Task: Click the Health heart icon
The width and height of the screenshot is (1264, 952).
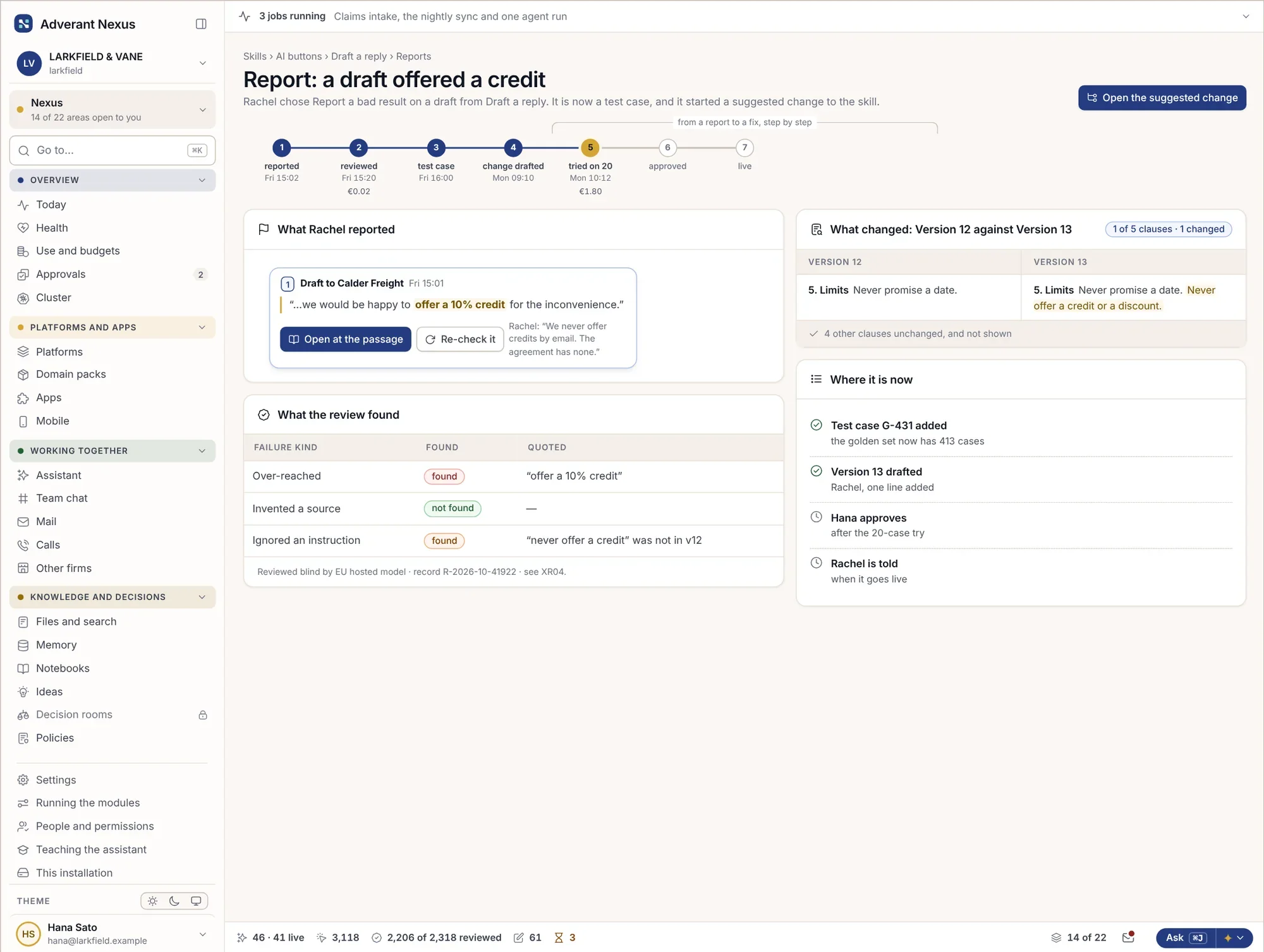Action: point(23,228)
